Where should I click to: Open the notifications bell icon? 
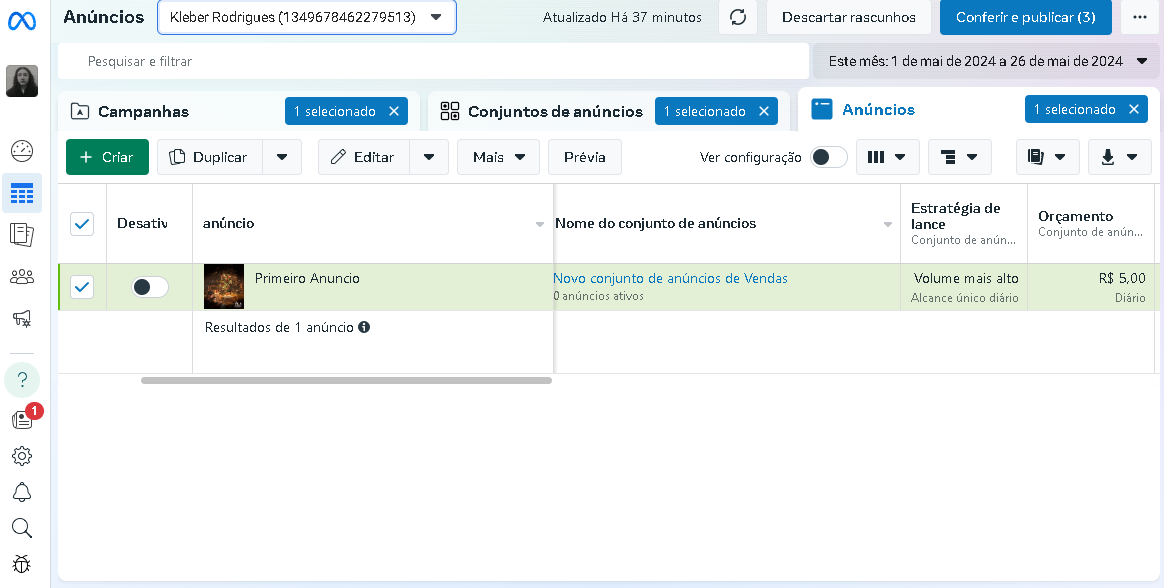point(22,491)
